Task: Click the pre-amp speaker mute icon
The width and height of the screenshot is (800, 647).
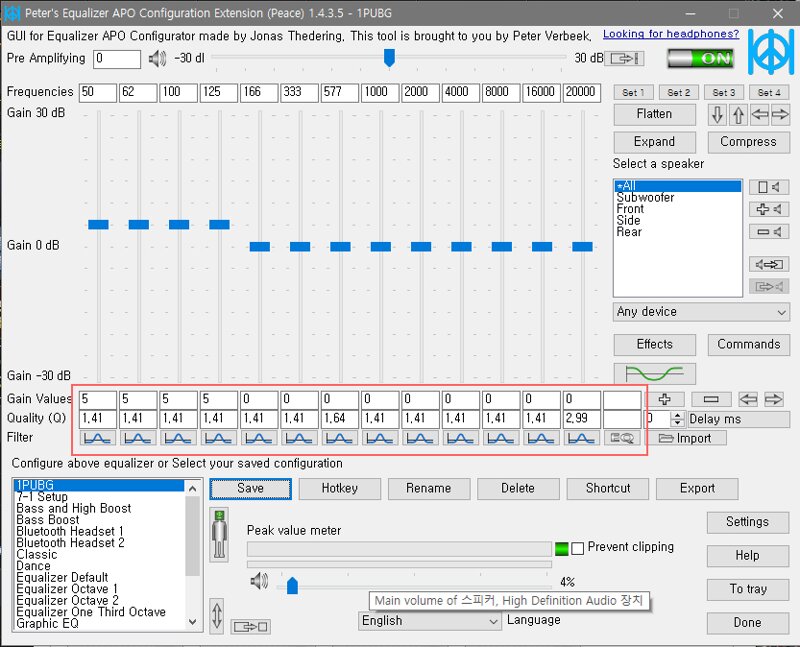Action: [157, 59]
